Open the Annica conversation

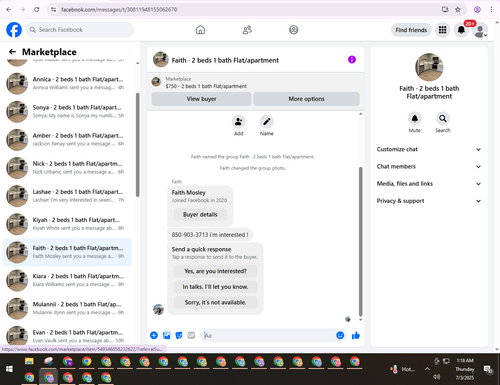[67, 83]
